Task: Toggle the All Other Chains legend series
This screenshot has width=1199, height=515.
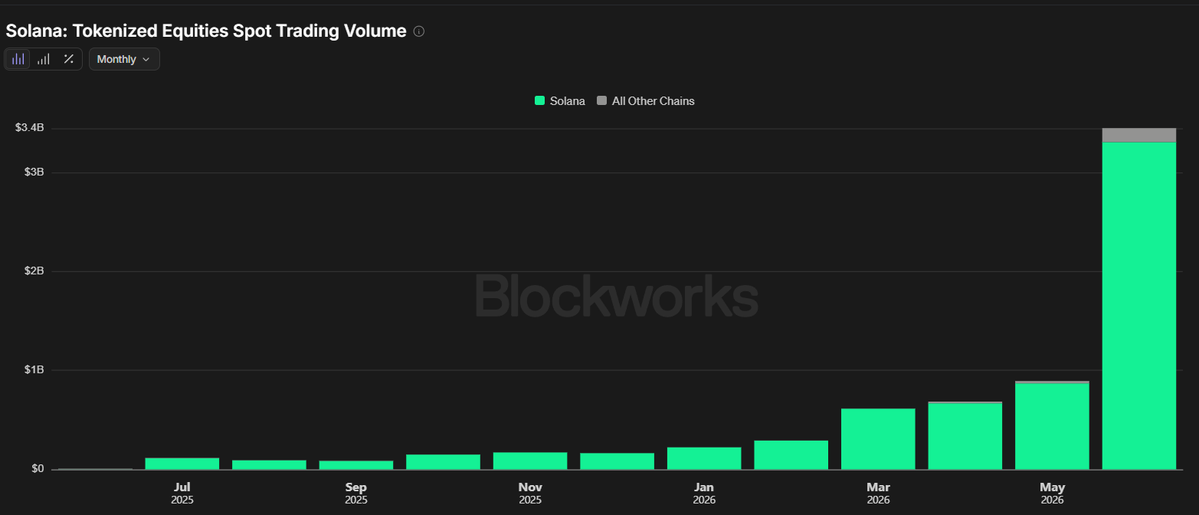Action: pyautogui.click(x=645, y=100)
